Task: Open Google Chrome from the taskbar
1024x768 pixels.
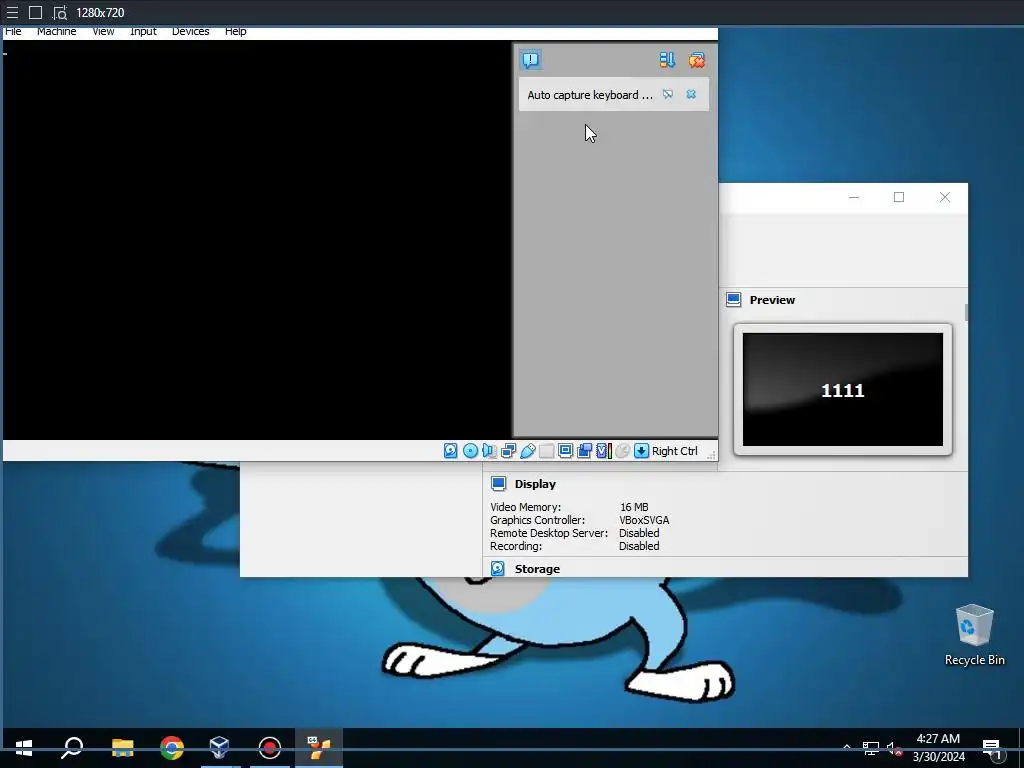Action: (x=172, y=748)
